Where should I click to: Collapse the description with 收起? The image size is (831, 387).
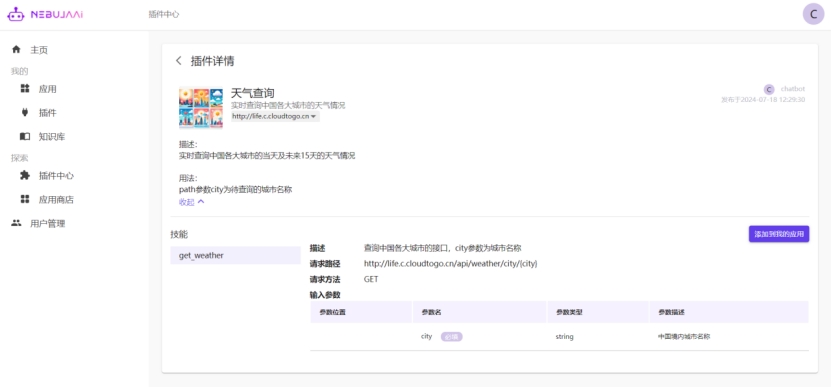[x=192, y=202]
